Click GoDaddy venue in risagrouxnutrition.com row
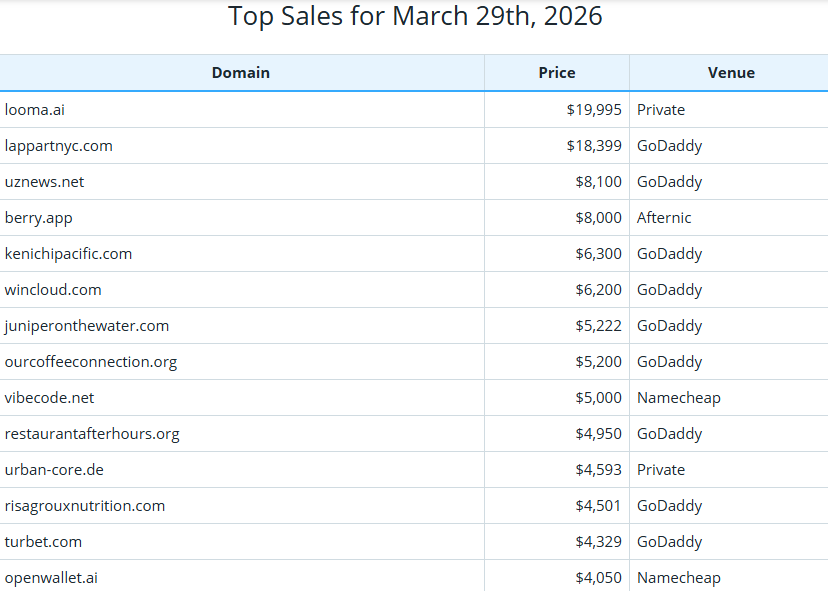Screen dimensions: 828x591 coord(670,505)
